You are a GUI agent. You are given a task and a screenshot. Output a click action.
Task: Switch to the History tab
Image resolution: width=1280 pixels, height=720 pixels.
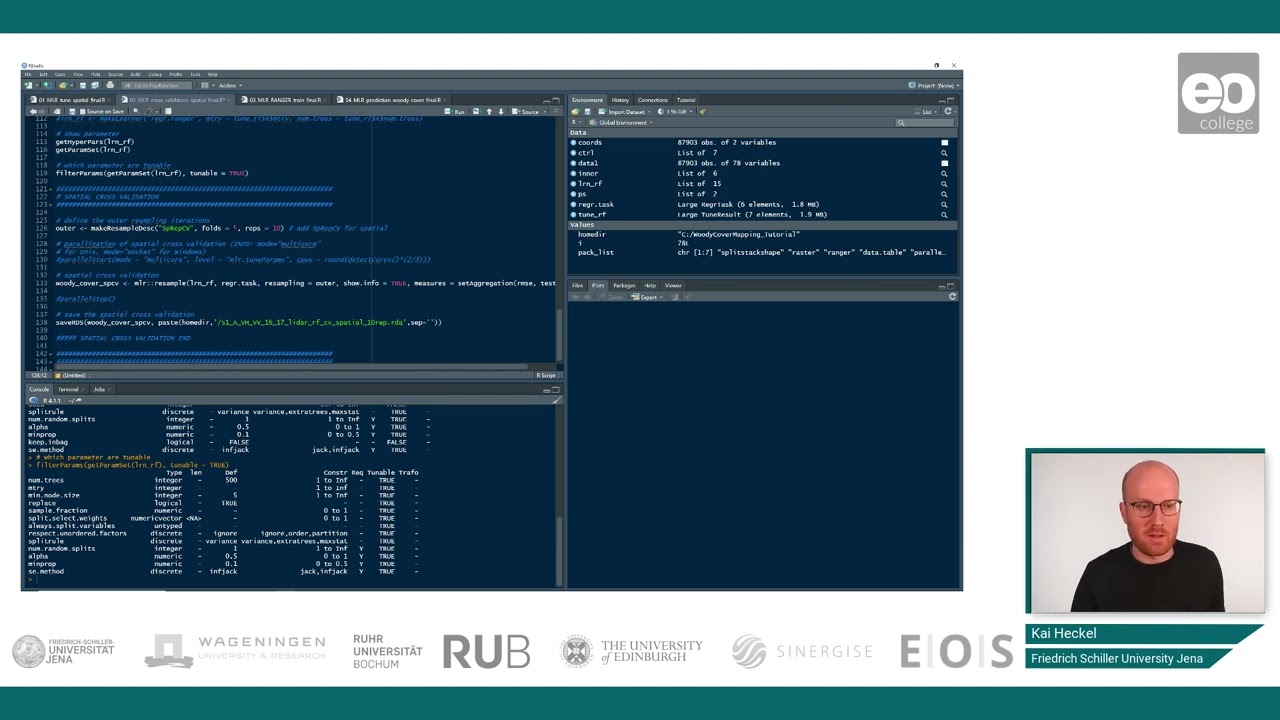click(x=620, y=100)
